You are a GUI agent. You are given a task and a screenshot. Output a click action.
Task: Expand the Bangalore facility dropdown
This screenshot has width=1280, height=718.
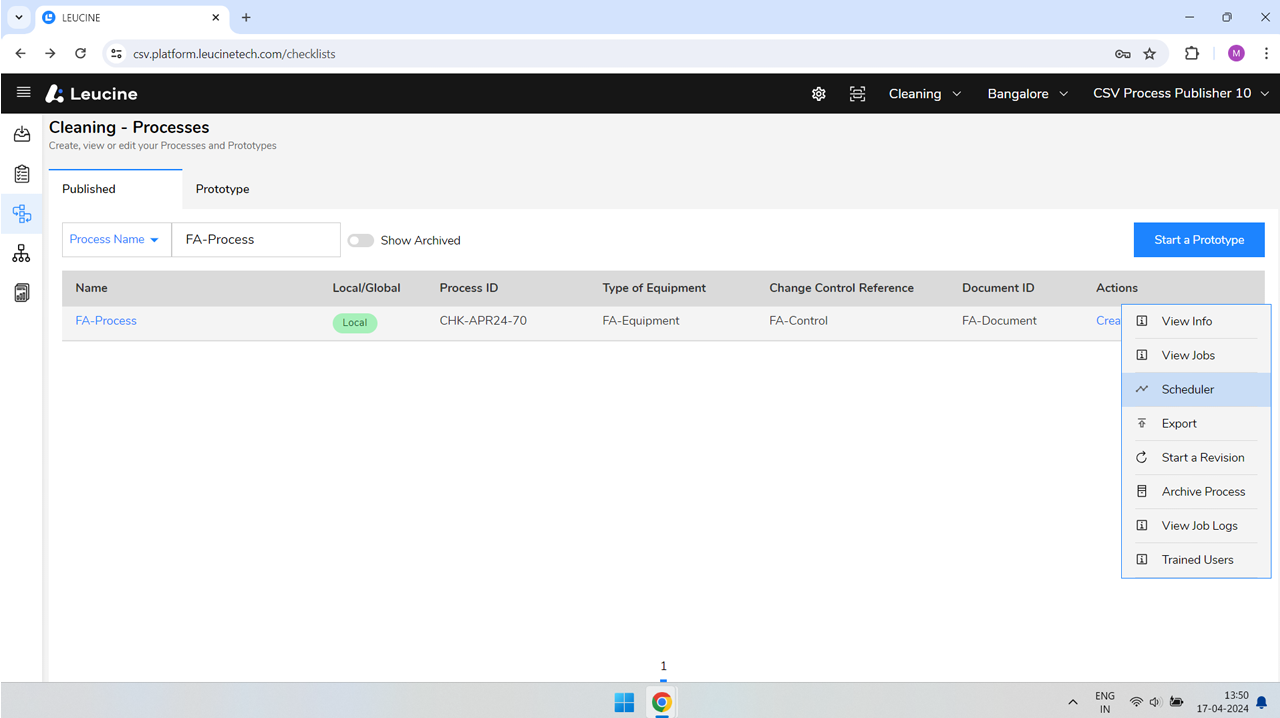pyautogui.click(x=1028, y=93)
